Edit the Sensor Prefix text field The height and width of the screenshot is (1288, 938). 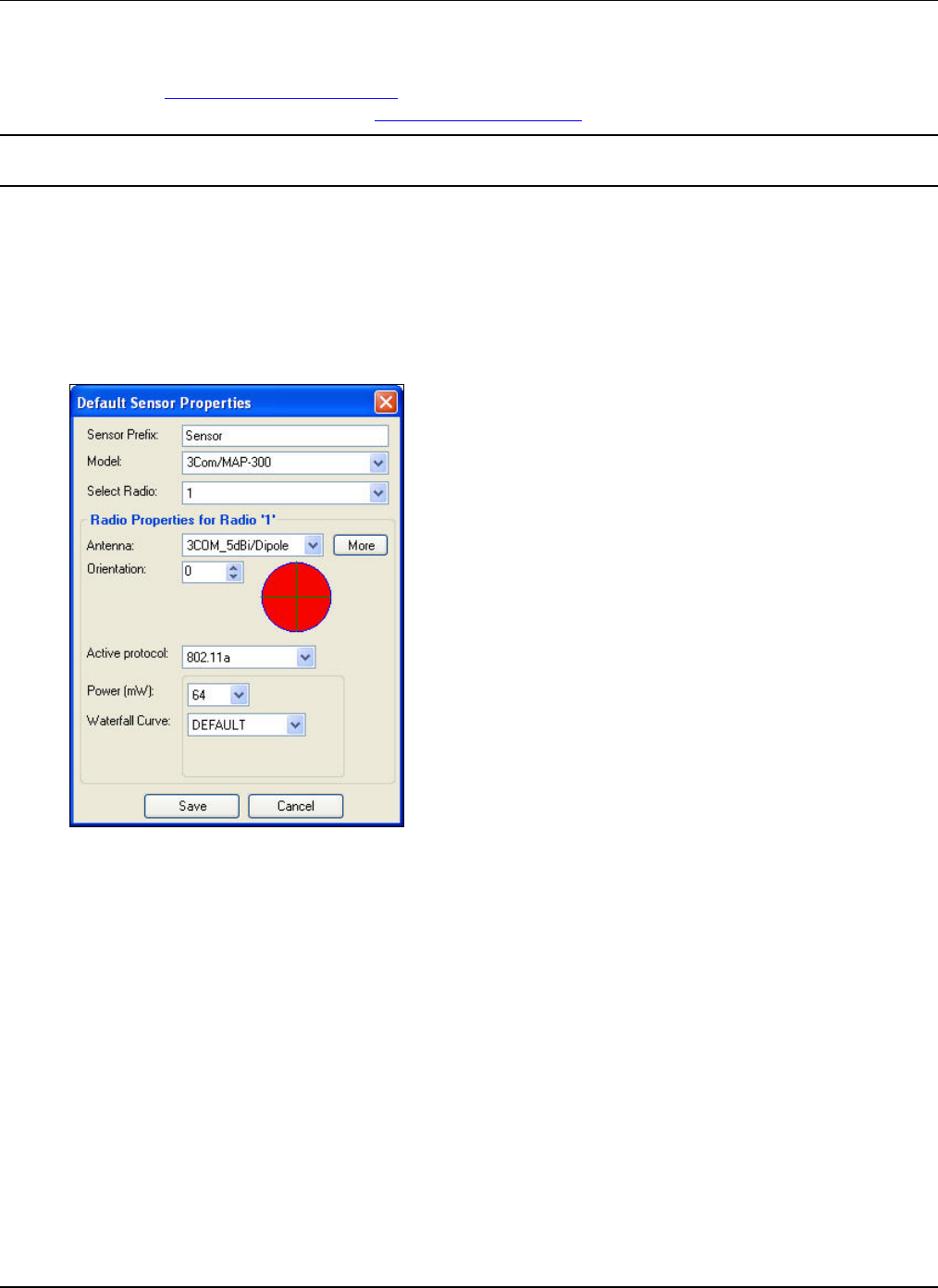point(285,435)
